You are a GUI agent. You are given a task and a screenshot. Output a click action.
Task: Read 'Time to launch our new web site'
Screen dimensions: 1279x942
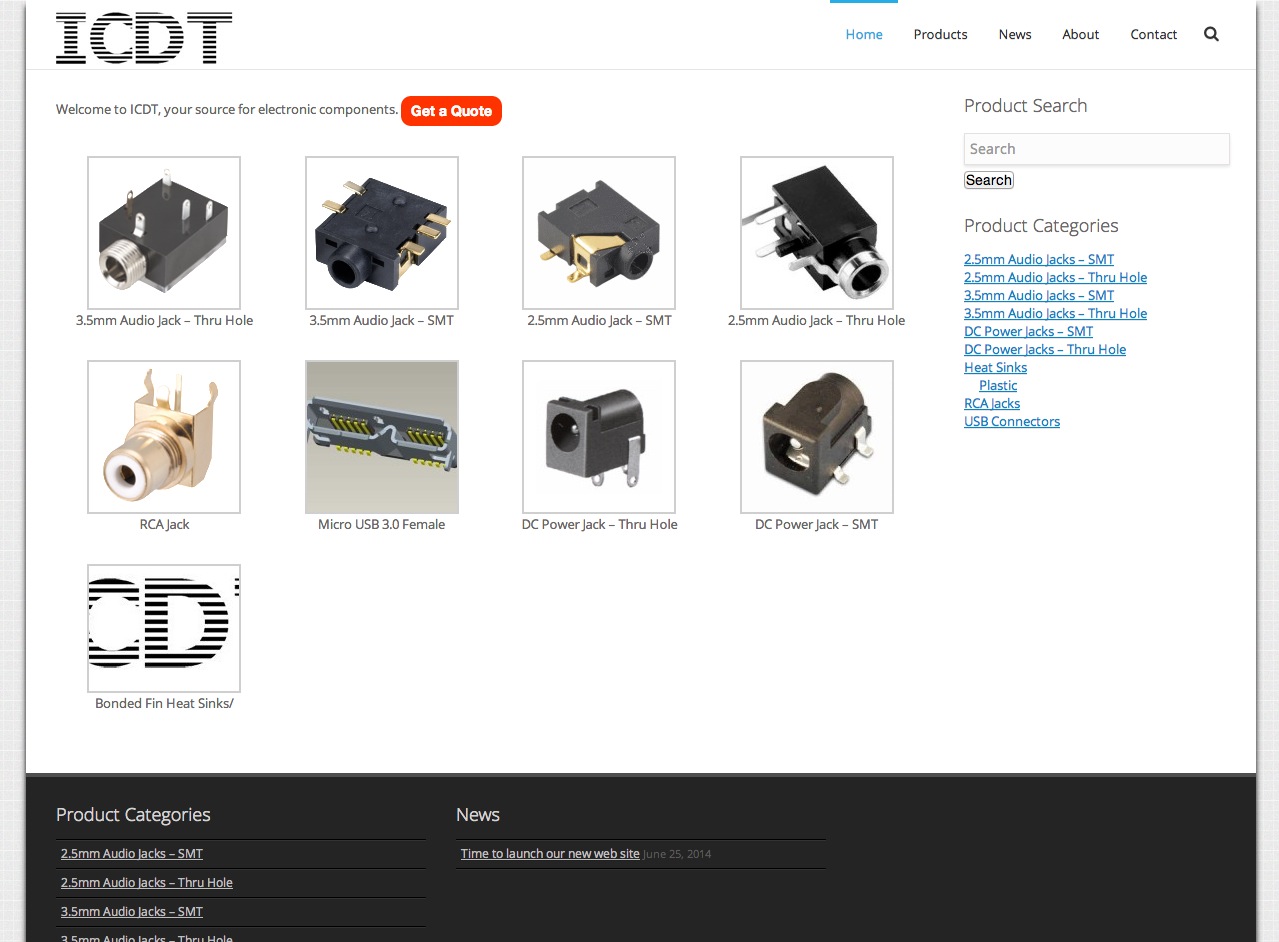click(550, 853)
